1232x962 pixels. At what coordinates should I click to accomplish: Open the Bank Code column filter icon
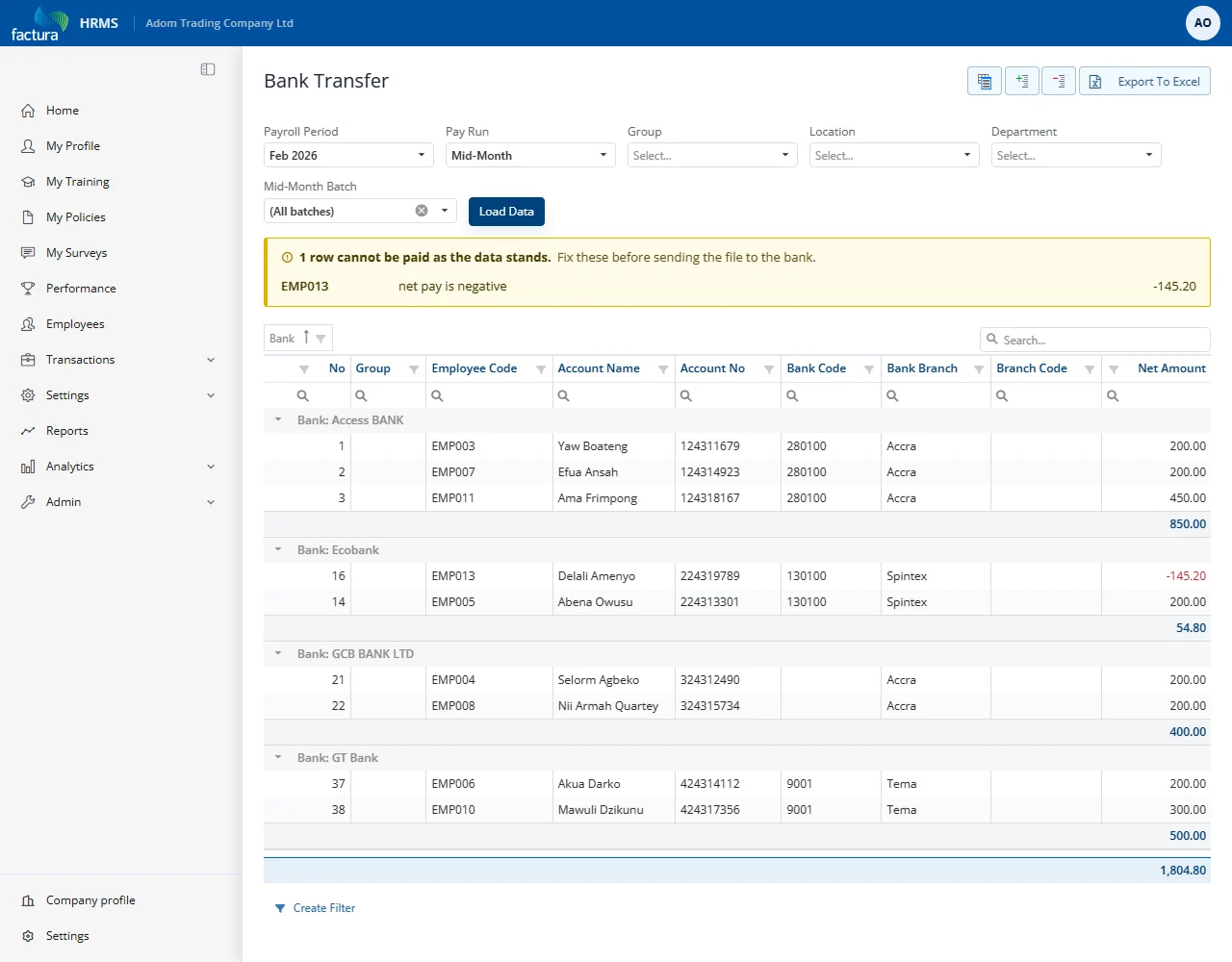(x=869, y=369)
